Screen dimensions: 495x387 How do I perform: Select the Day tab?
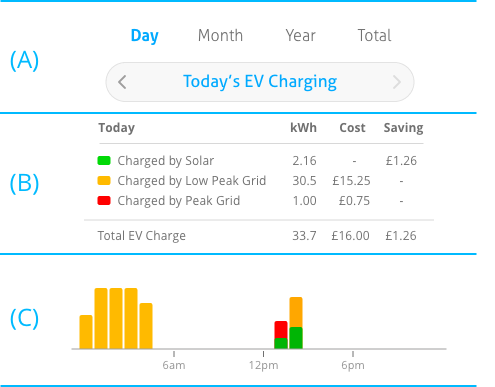145,36
